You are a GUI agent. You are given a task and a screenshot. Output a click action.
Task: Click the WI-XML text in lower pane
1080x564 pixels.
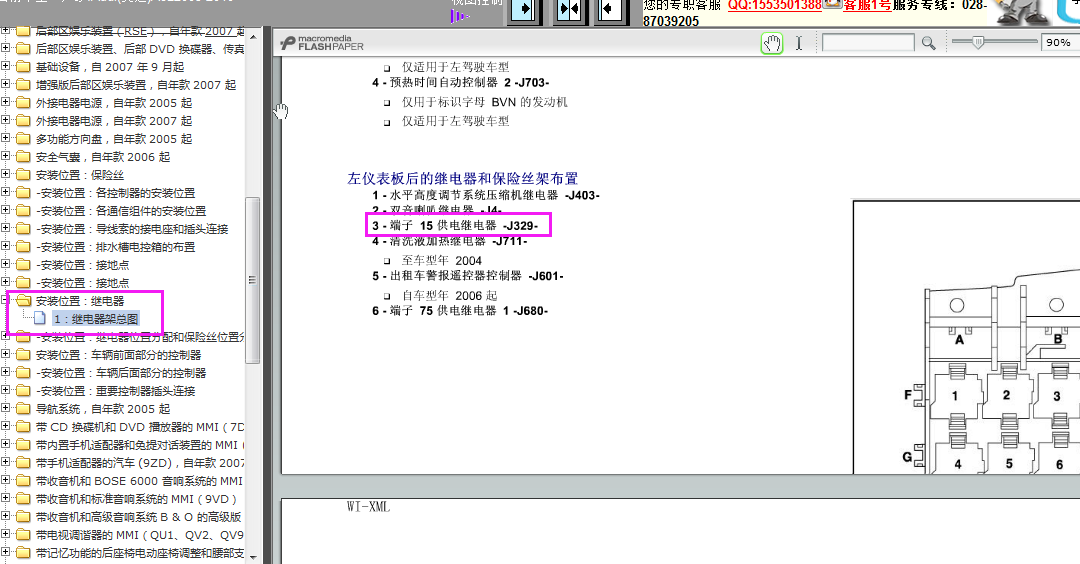[368, 507]
